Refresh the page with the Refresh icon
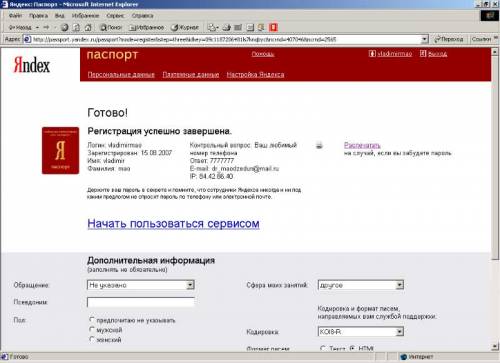 [x=76, y=27]
